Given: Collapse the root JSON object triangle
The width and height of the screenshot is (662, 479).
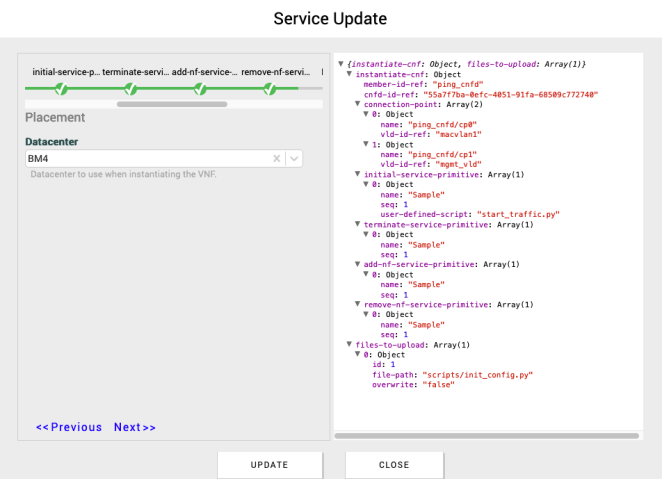Looking at the screenshot, I should pos(341,65).
